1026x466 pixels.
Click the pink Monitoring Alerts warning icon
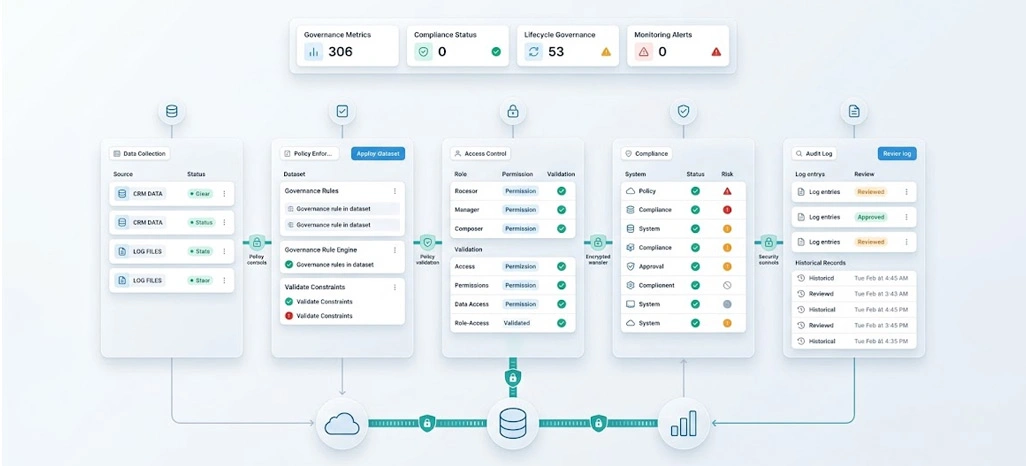coord(644,52)
